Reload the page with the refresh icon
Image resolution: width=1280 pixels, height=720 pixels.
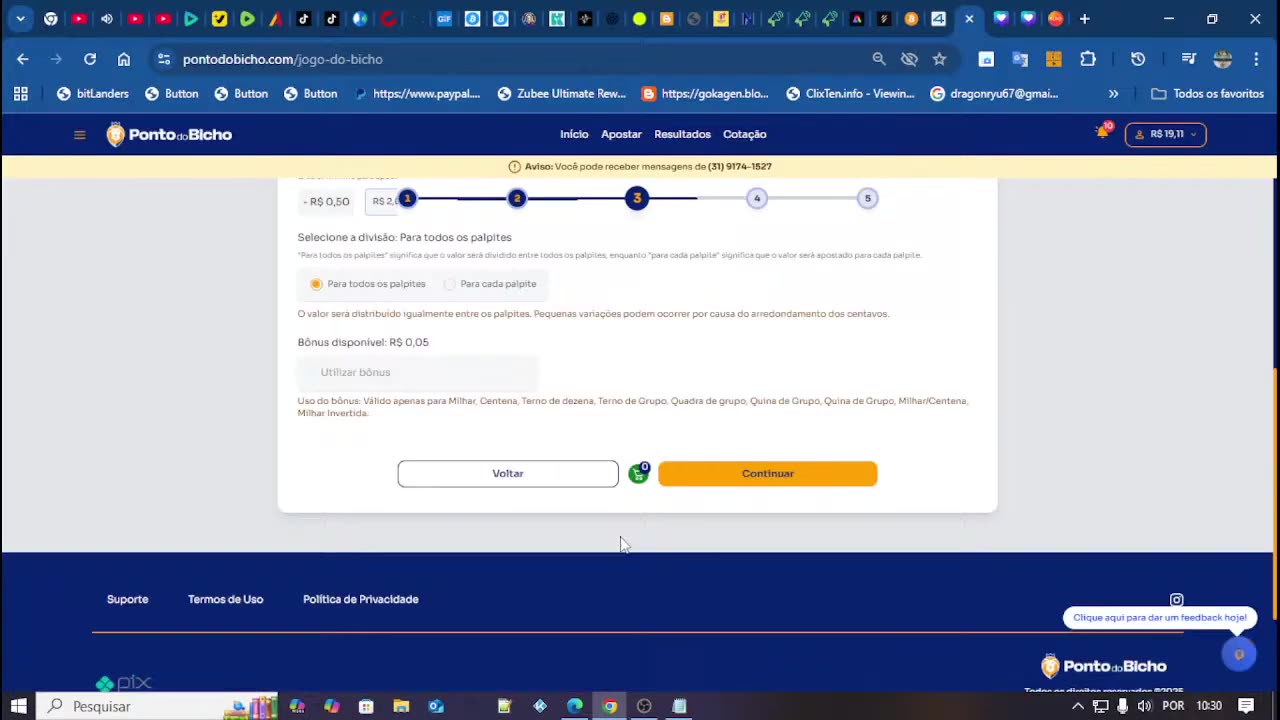click(90, 59)
